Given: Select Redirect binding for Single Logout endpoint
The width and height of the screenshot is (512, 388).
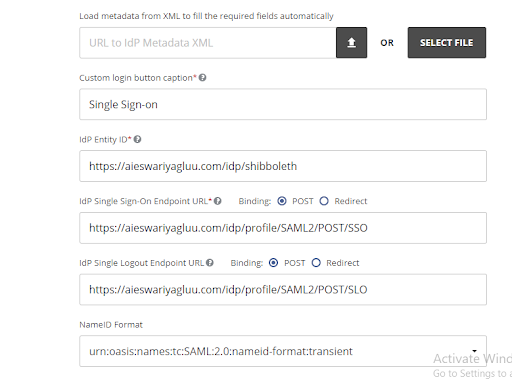Looking at the screenshot, I should [x=316, y=263].
